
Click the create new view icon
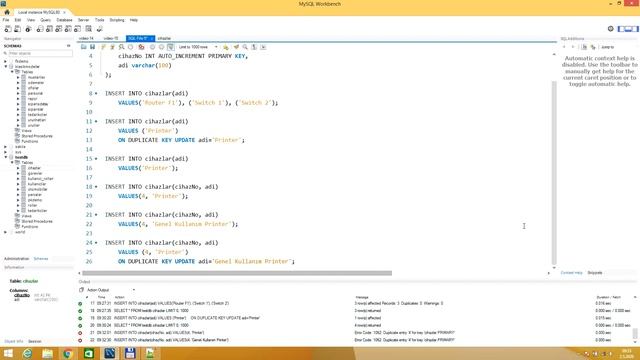point(58,29)
